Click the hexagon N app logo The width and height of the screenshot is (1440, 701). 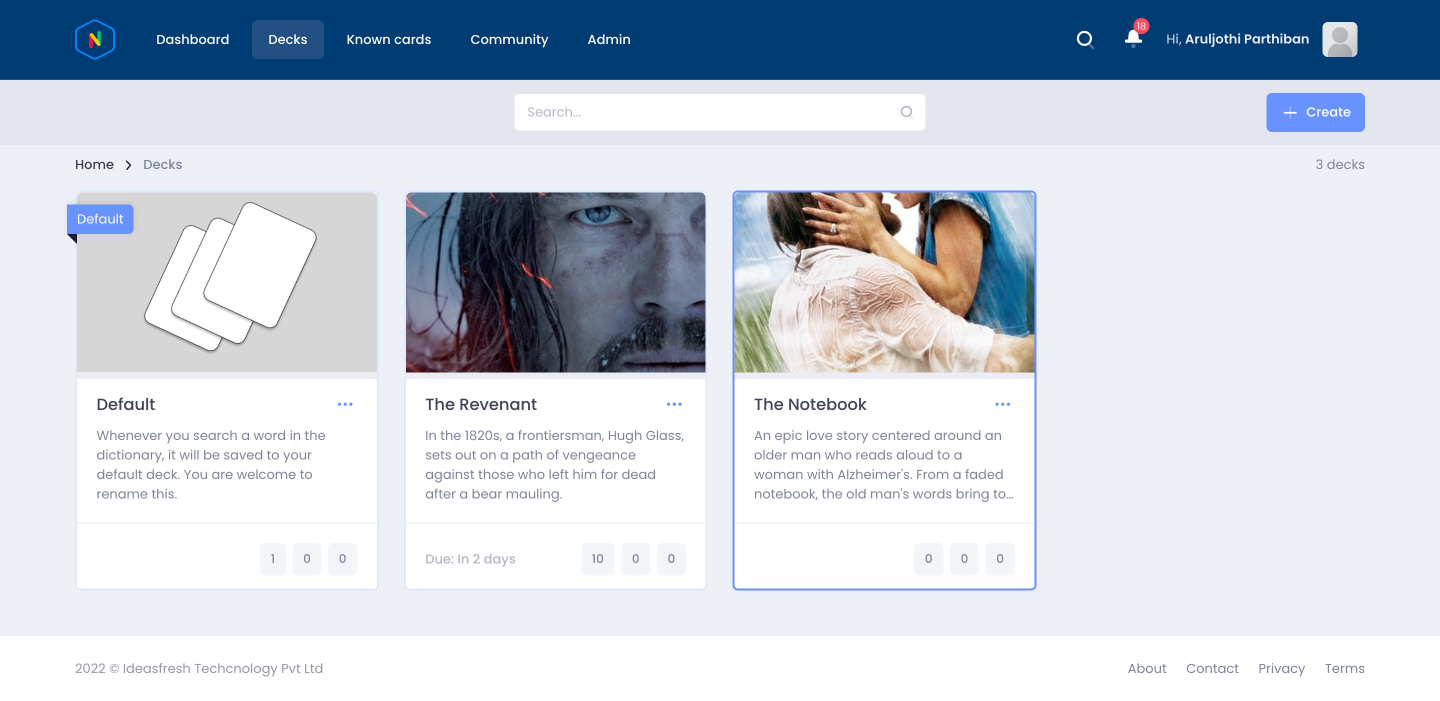pyautogui.click(x=95, y=40)
